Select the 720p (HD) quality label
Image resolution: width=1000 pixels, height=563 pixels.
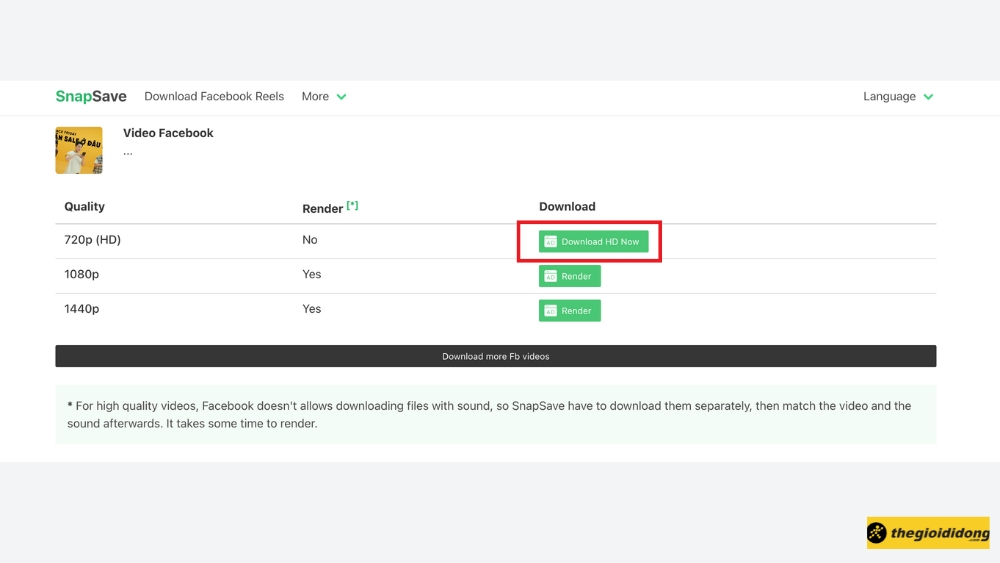pyautogui.click(x=93, y=240)
